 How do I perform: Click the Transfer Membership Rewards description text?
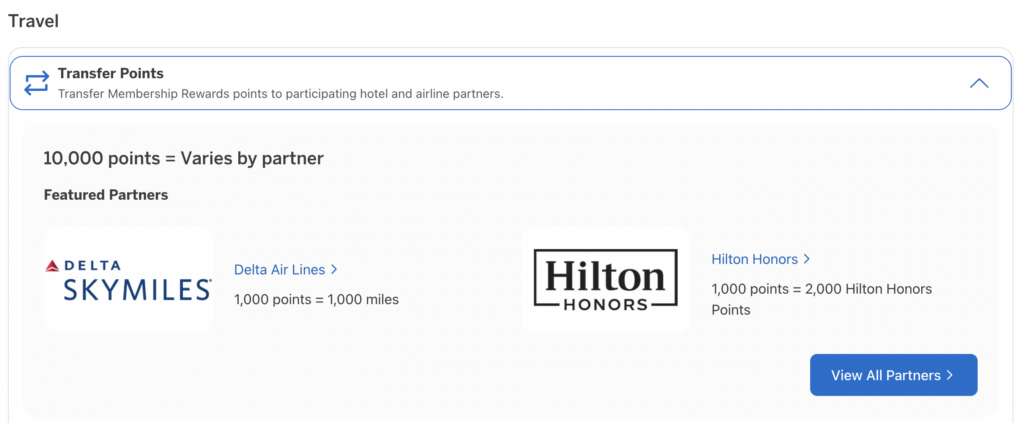coord(280,93)
